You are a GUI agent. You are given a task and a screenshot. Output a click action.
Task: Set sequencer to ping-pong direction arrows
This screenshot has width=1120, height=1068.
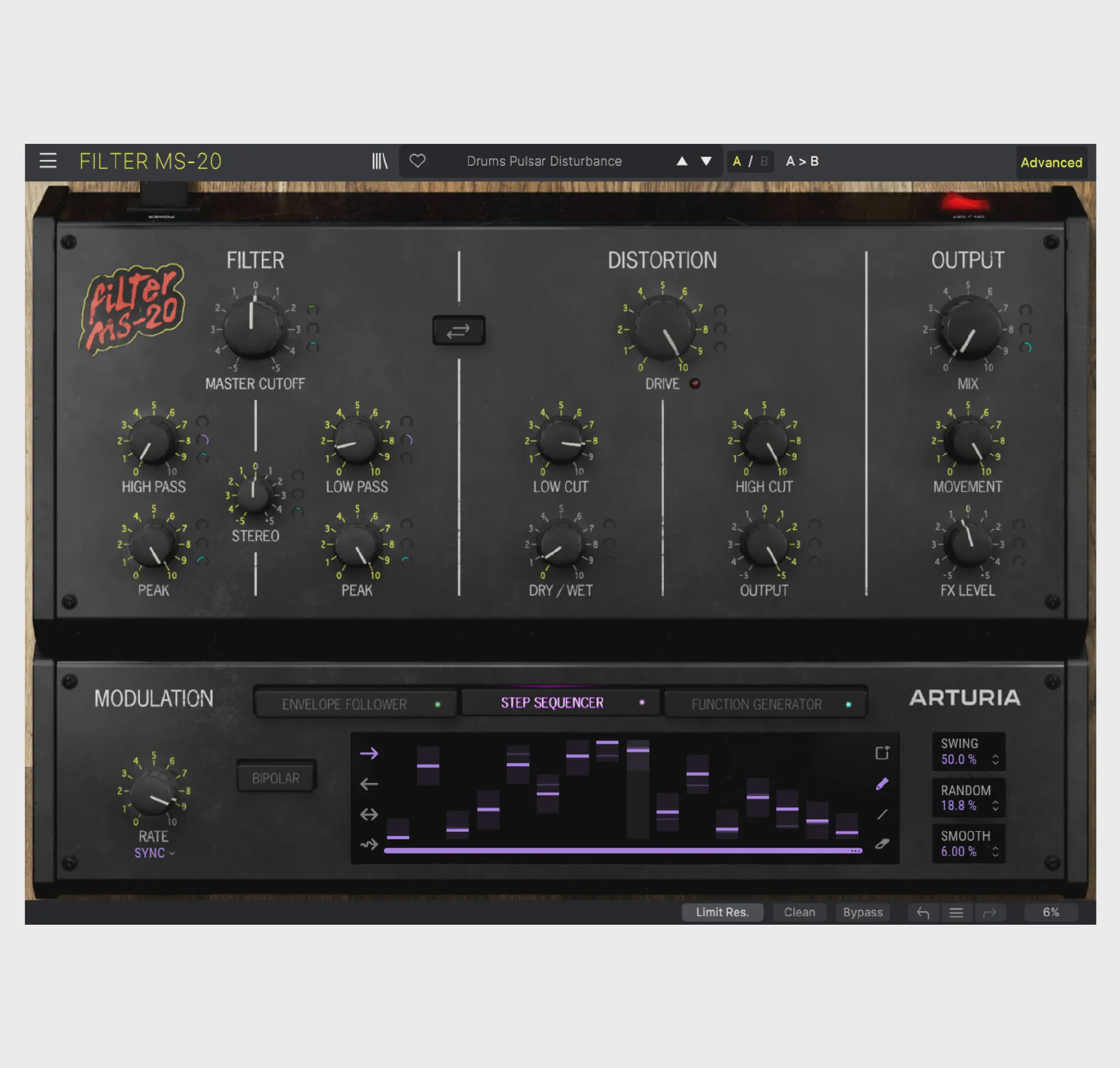click(369, 814)
